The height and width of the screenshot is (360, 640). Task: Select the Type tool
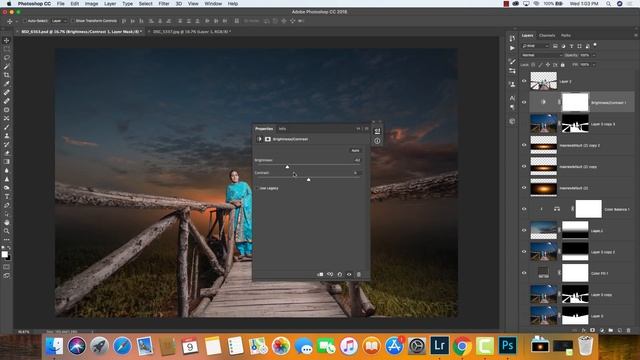[7, 197]
